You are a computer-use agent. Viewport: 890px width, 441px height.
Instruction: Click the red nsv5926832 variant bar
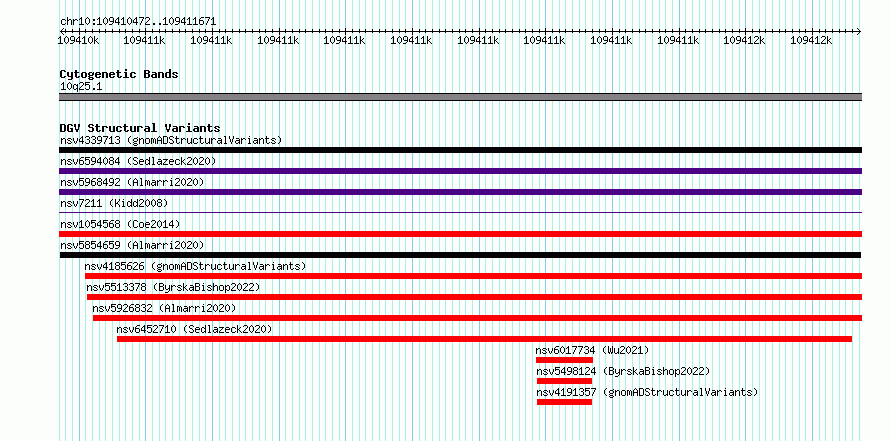click(477, 318)
